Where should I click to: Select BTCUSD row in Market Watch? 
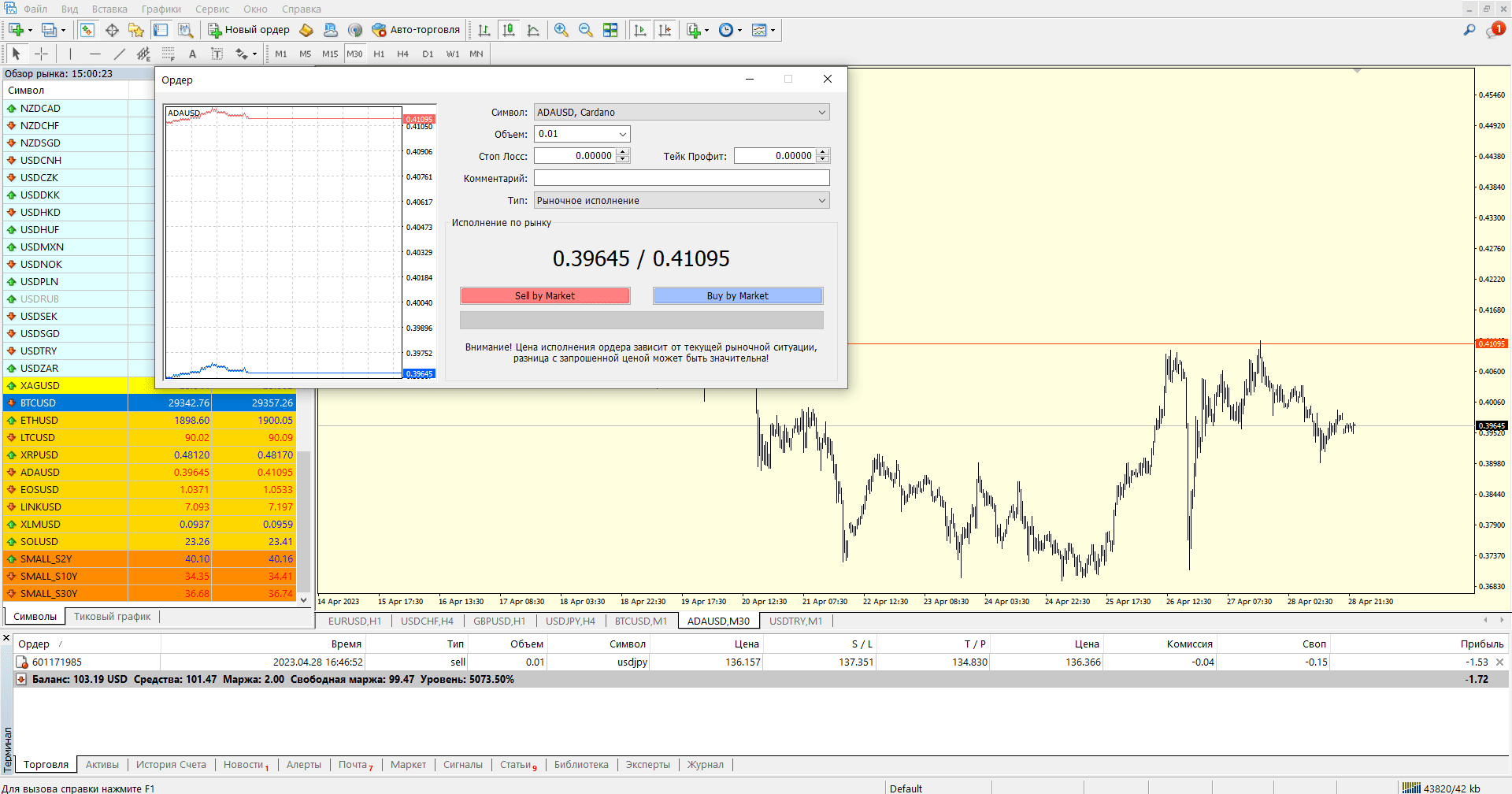[x=150, y=403]
